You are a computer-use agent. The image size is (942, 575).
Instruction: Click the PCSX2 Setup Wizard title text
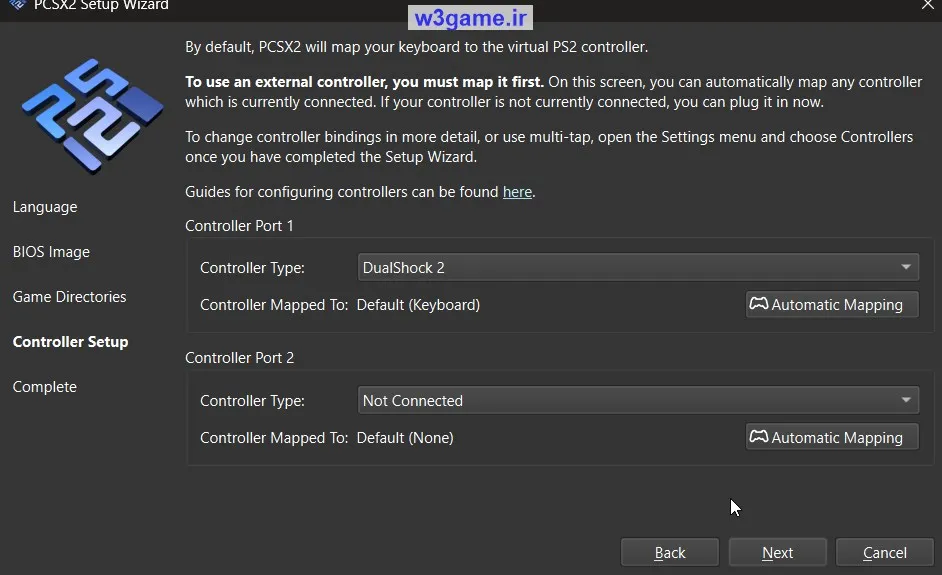coord(101,5)
